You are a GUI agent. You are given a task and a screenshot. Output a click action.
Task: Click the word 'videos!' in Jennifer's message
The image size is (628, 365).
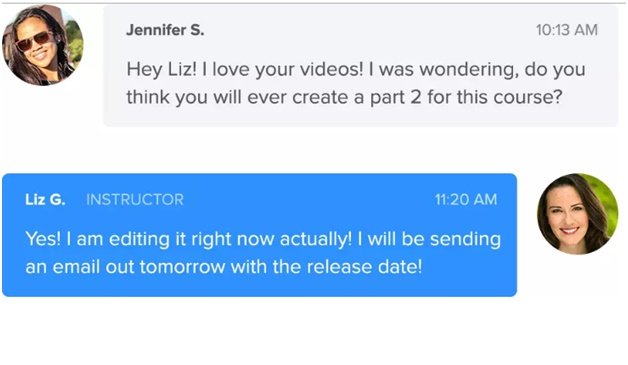(332, 69)
